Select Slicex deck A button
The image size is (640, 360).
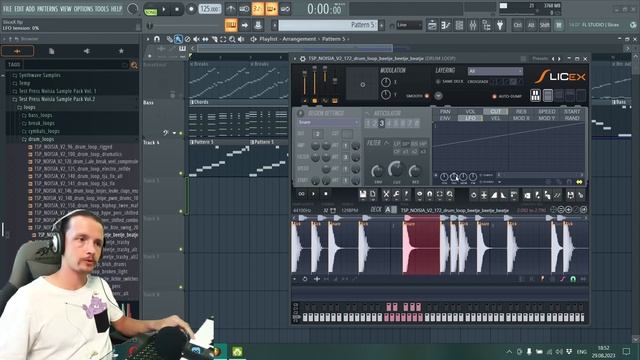point(387,210)
